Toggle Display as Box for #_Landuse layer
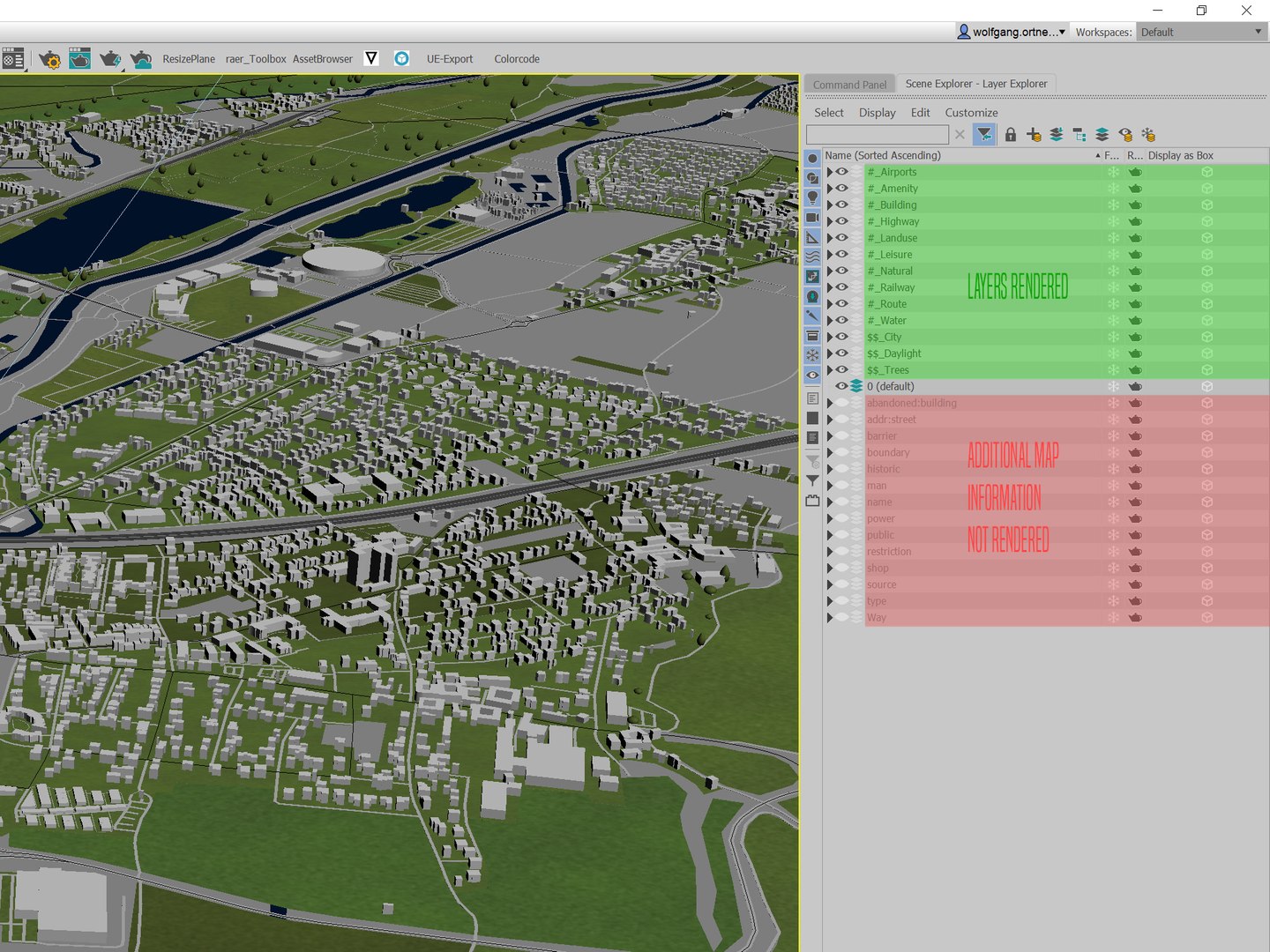Image resolution: width=1270 pixels, height=952 pixels. [1206, 238]
